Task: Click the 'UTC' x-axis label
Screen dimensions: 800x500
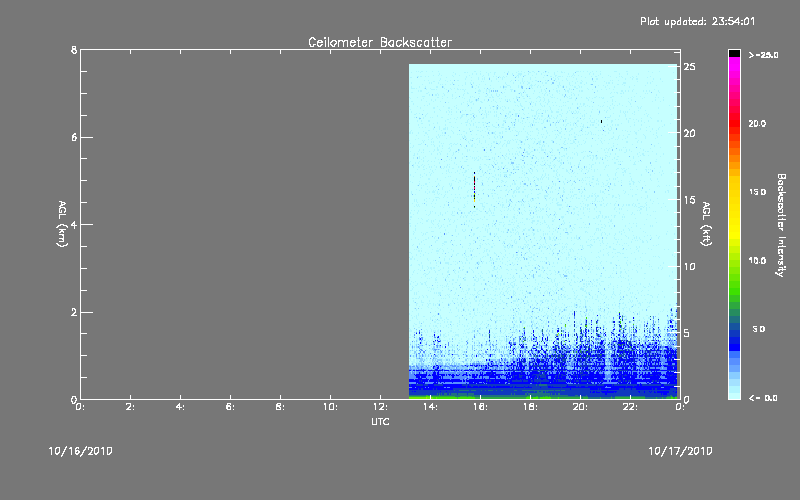Action: [x=380, y=421]
